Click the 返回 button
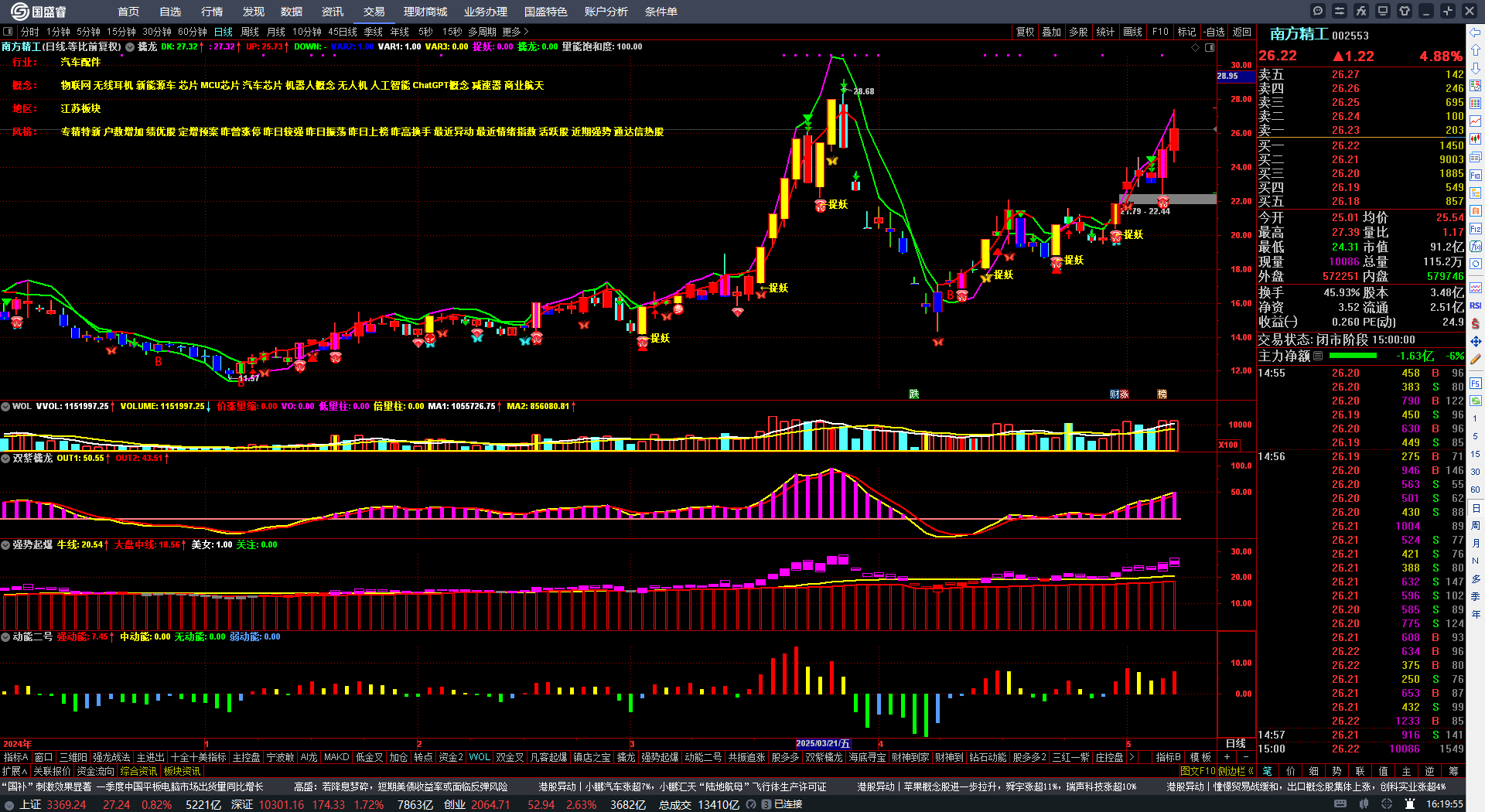 tap(1242, 32)
